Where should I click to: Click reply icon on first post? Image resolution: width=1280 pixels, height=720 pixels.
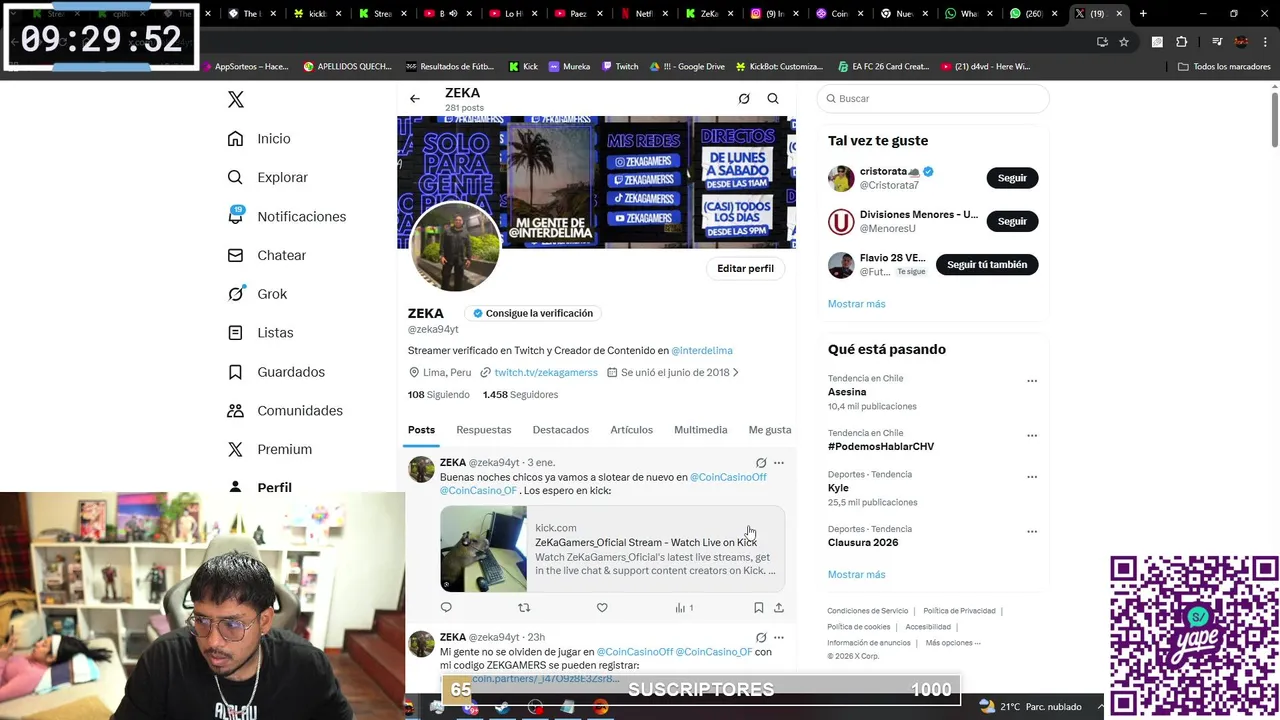coord(446,607)
